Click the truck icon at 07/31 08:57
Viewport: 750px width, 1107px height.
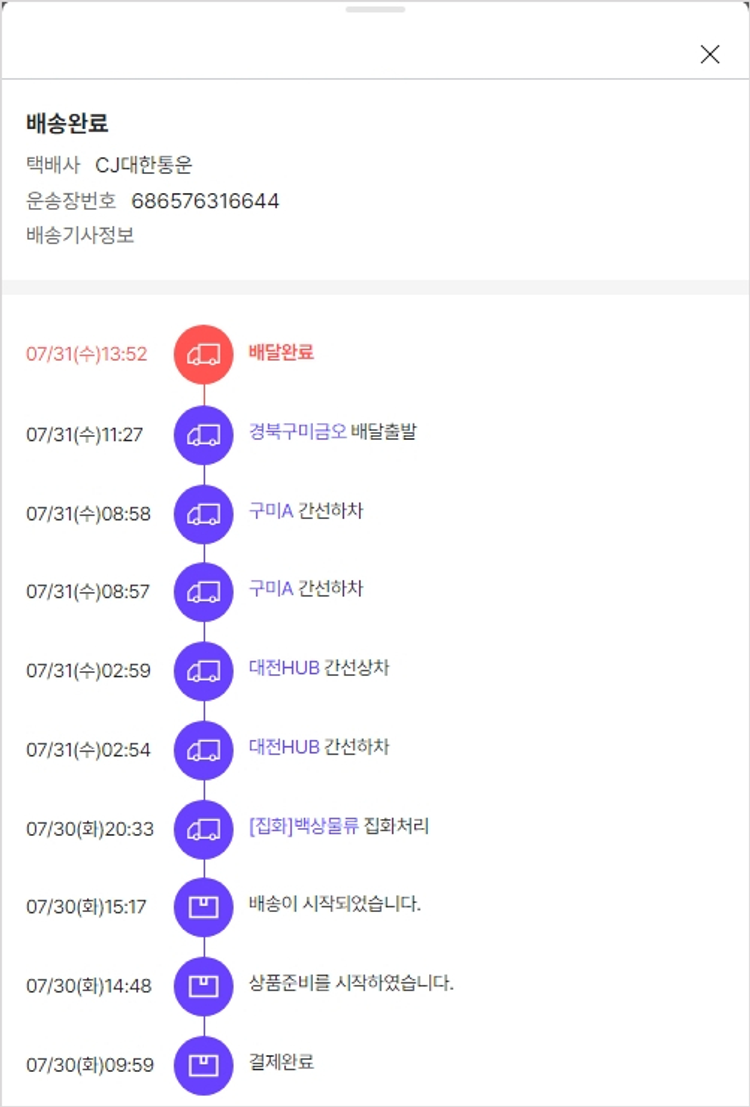(x=204, y=591)
